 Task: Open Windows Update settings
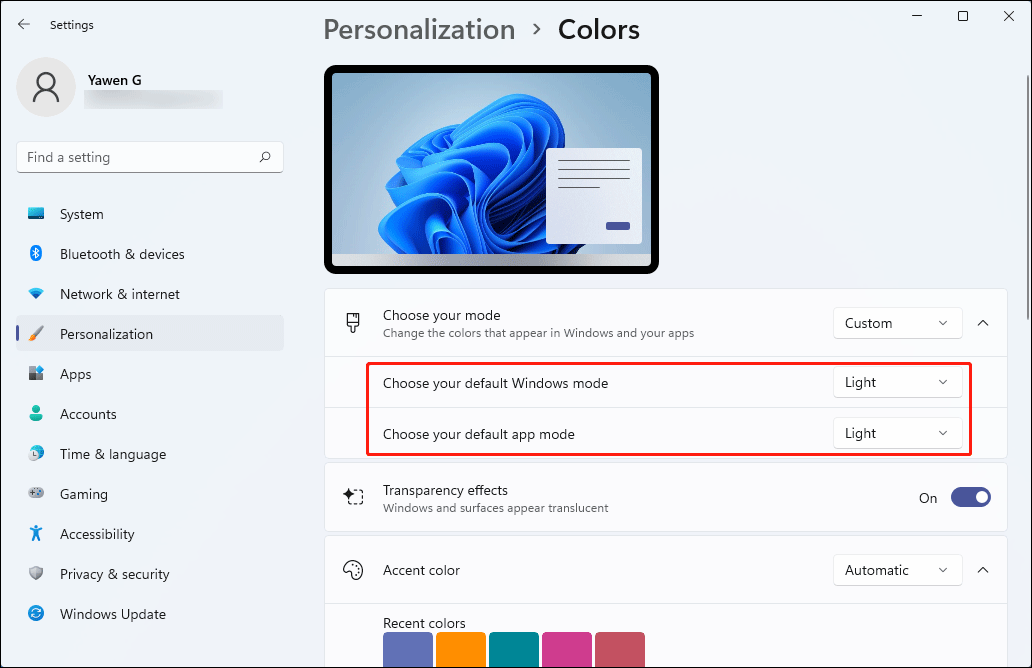(x=150, y=614)
